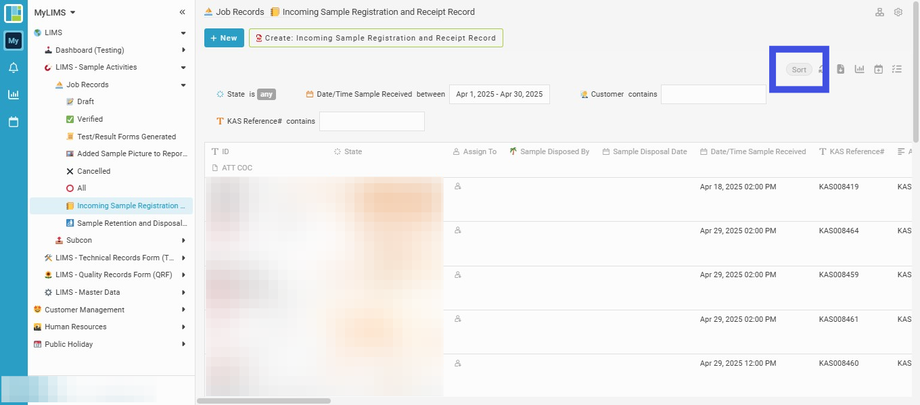This screenshot has width=920, height=405.
Task: Expand Dashboard (Testing) arrow
Action: (x=183, y=50)
